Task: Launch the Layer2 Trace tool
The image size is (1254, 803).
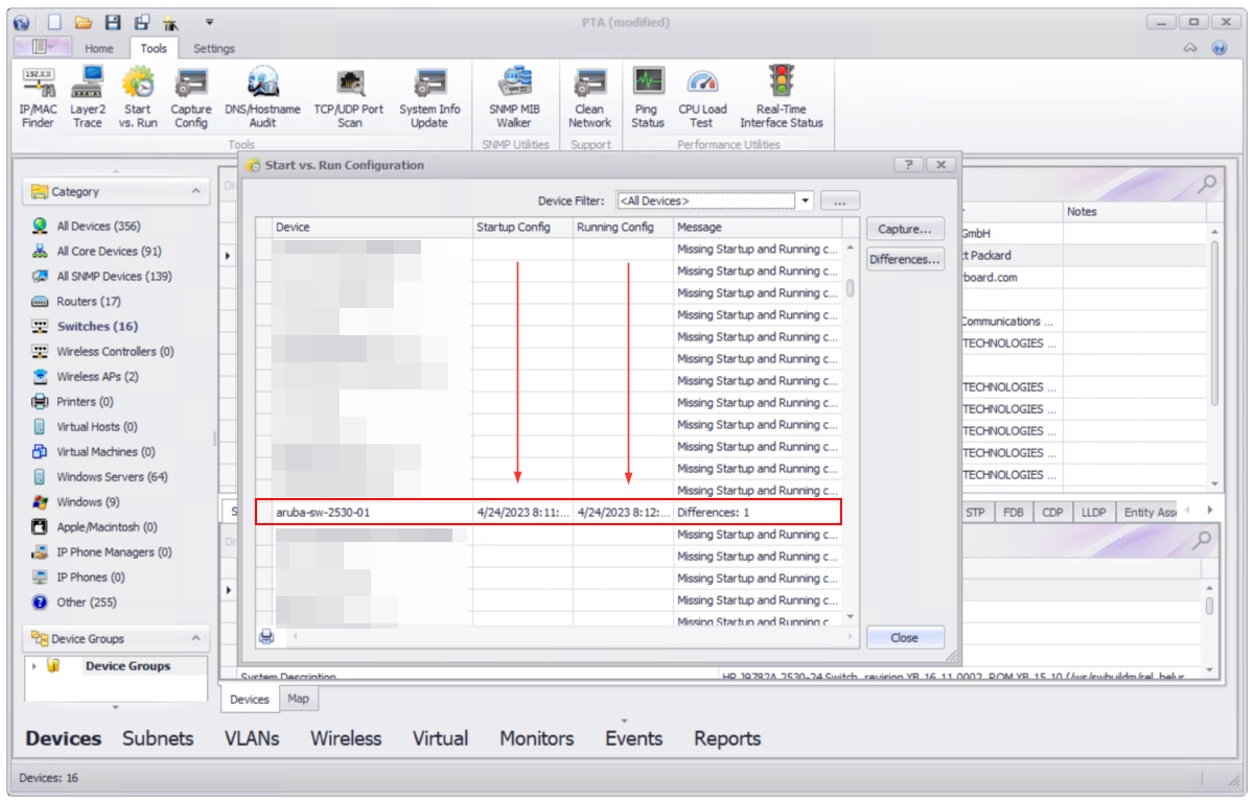Action: click(x=88, y=95)
